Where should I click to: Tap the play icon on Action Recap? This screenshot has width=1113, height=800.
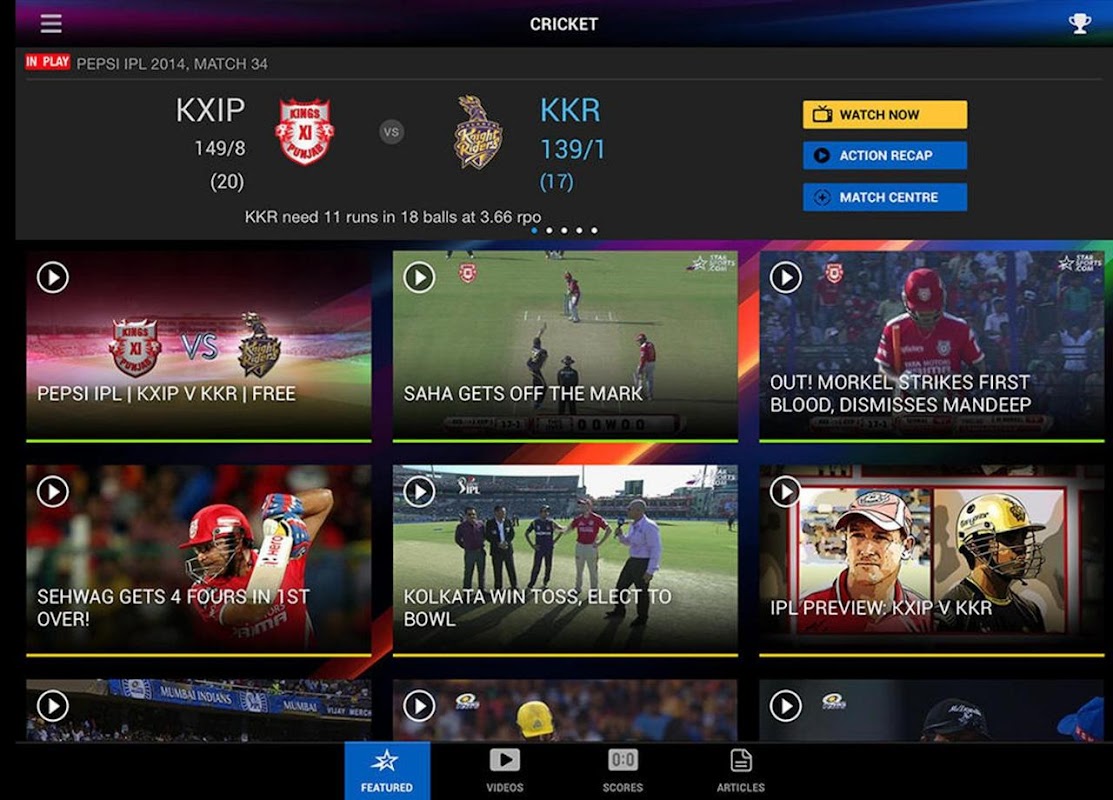(822, 155)
